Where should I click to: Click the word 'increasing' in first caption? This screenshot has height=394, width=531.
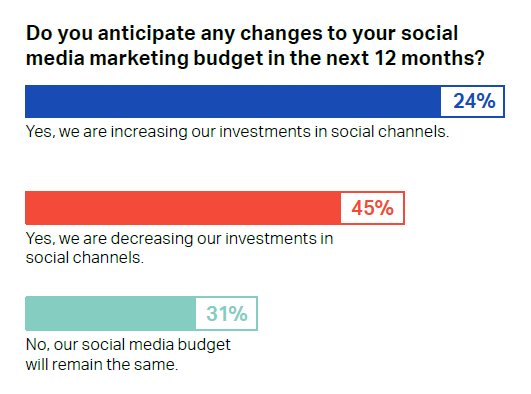[x=149, y=132]
